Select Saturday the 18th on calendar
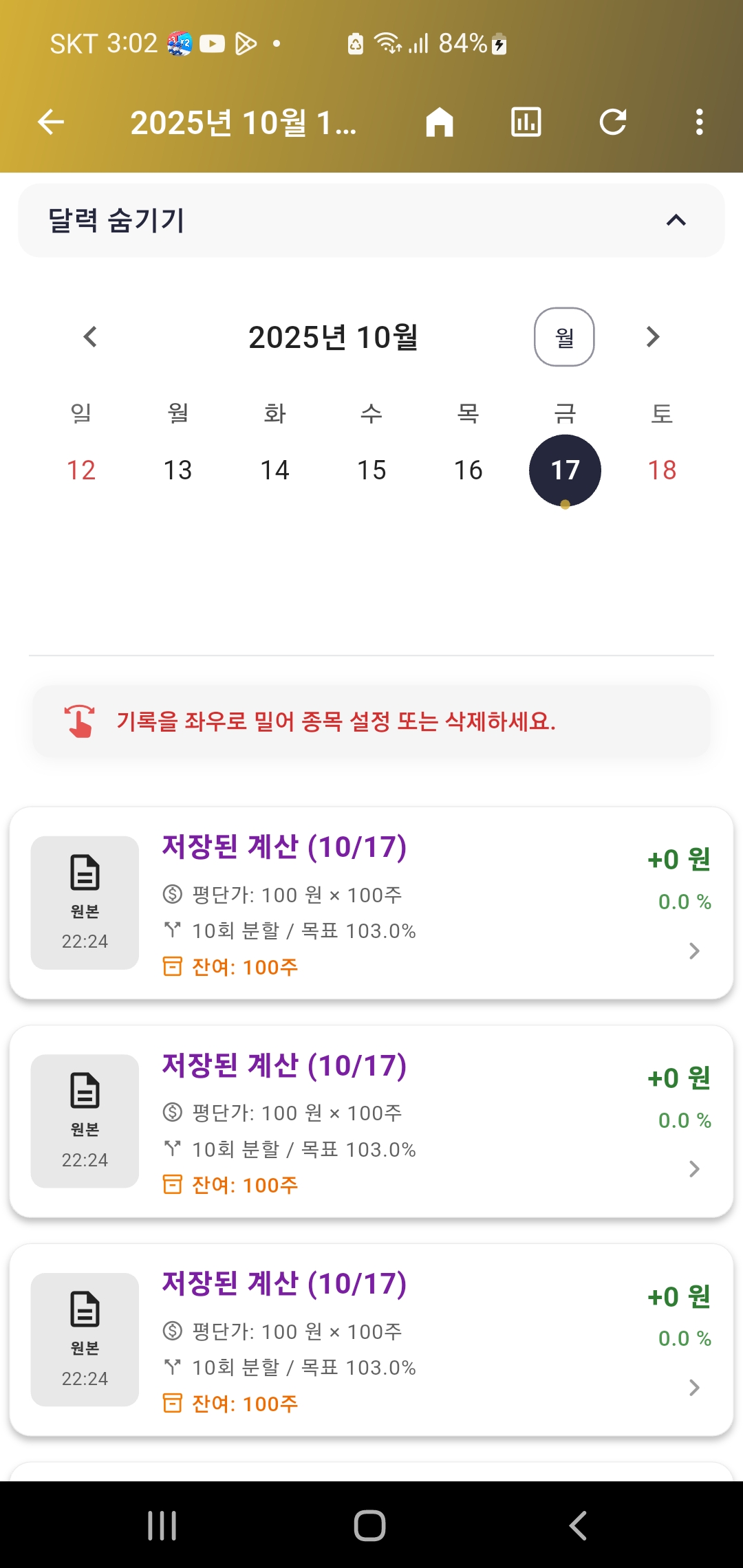The image size is (743, 1568). (662, 470)
